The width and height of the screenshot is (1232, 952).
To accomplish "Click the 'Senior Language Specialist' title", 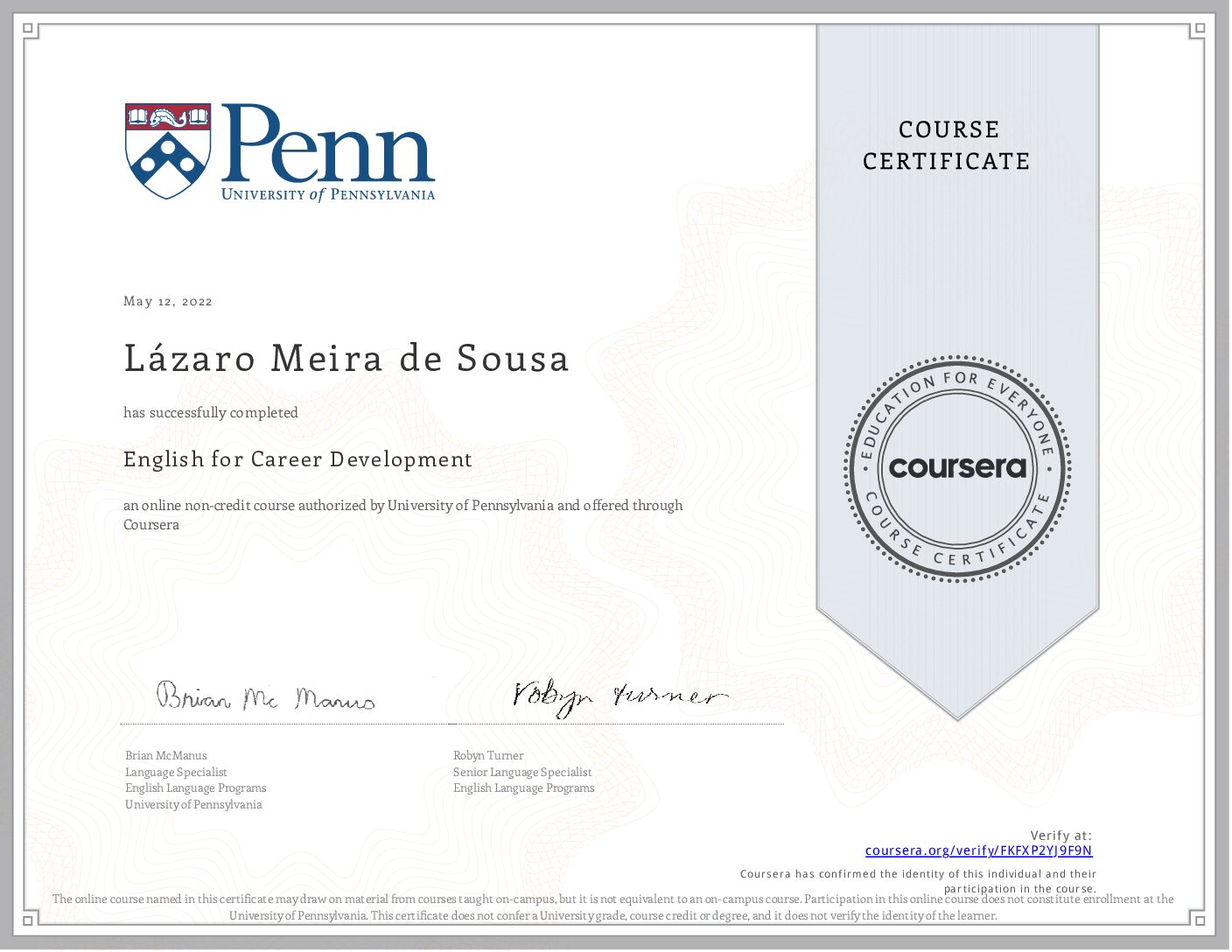I will point(522,772).
